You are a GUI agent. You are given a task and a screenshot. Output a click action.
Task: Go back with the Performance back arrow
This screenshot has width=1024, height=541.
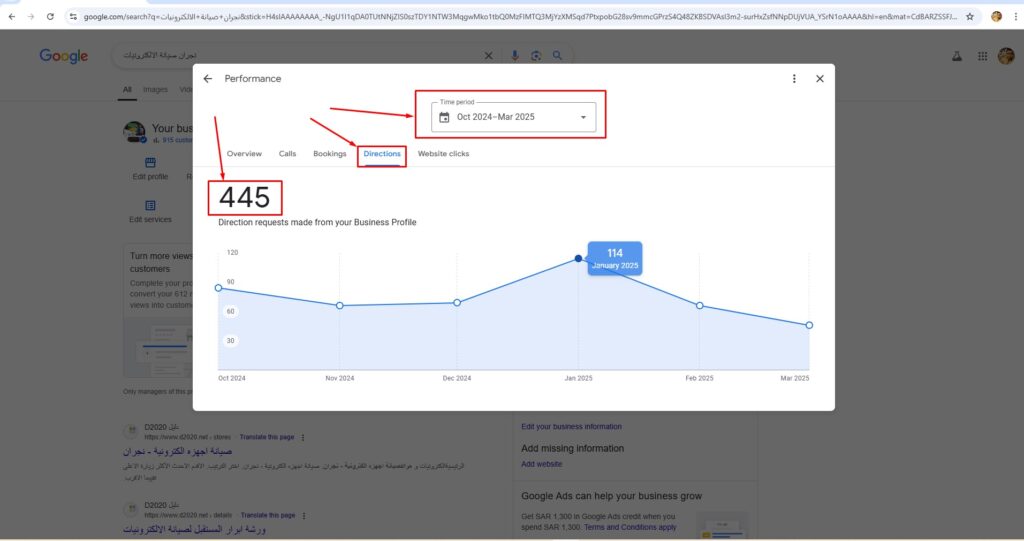click(x=208, y=78)
